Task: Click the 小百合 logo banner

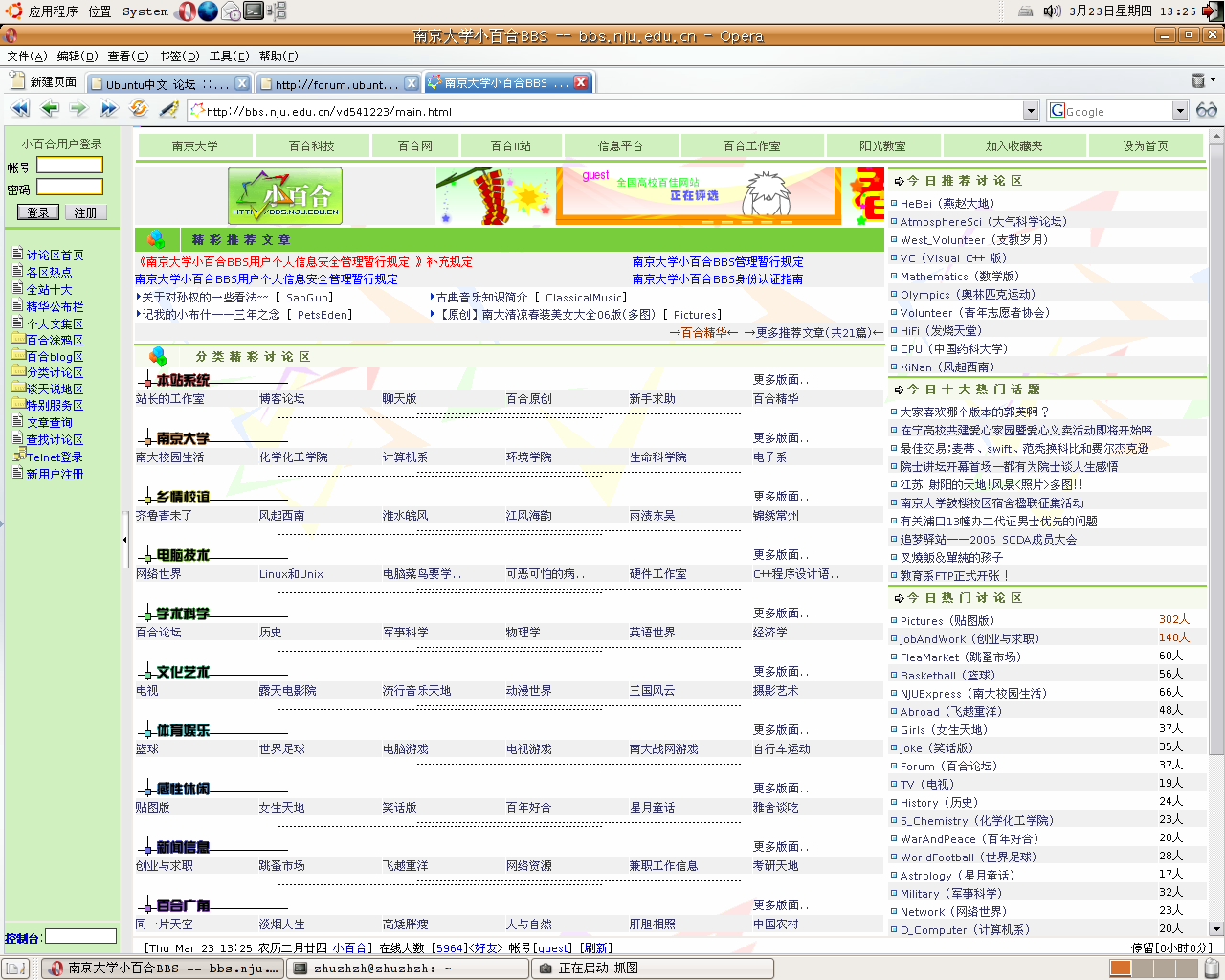Action: pyautogui.click(x=285, y=196)
